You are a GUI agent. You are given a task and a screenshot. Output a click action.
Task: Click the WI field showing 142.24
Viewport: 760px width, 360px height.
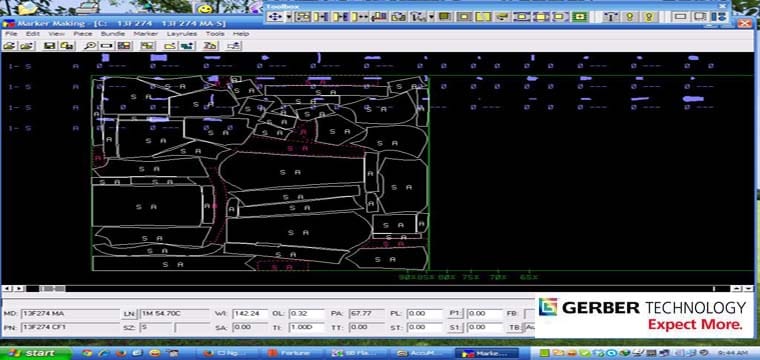tap(250, 313)
